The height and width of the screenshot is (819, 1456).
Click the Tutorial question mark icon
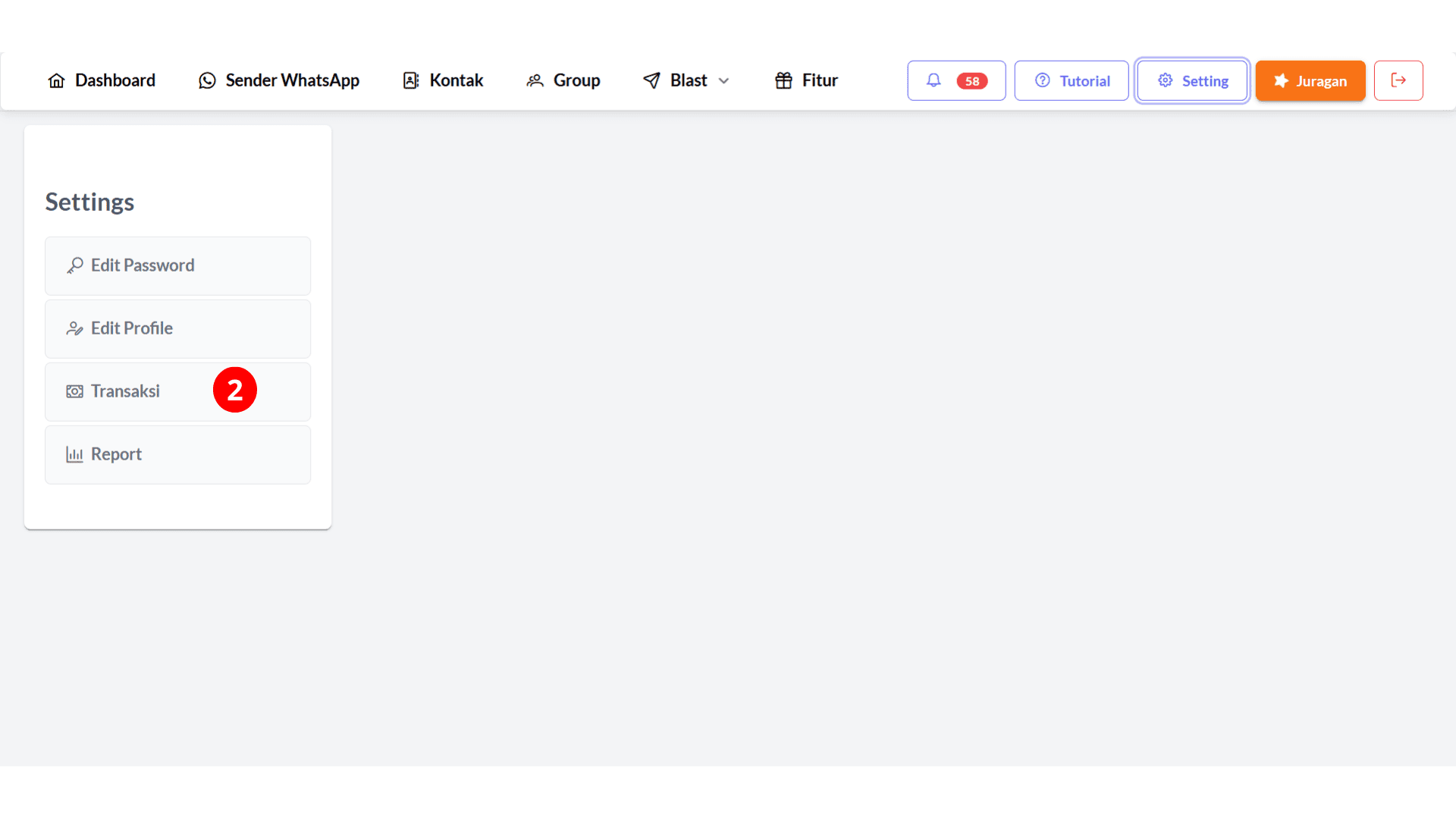(1043, 80)
